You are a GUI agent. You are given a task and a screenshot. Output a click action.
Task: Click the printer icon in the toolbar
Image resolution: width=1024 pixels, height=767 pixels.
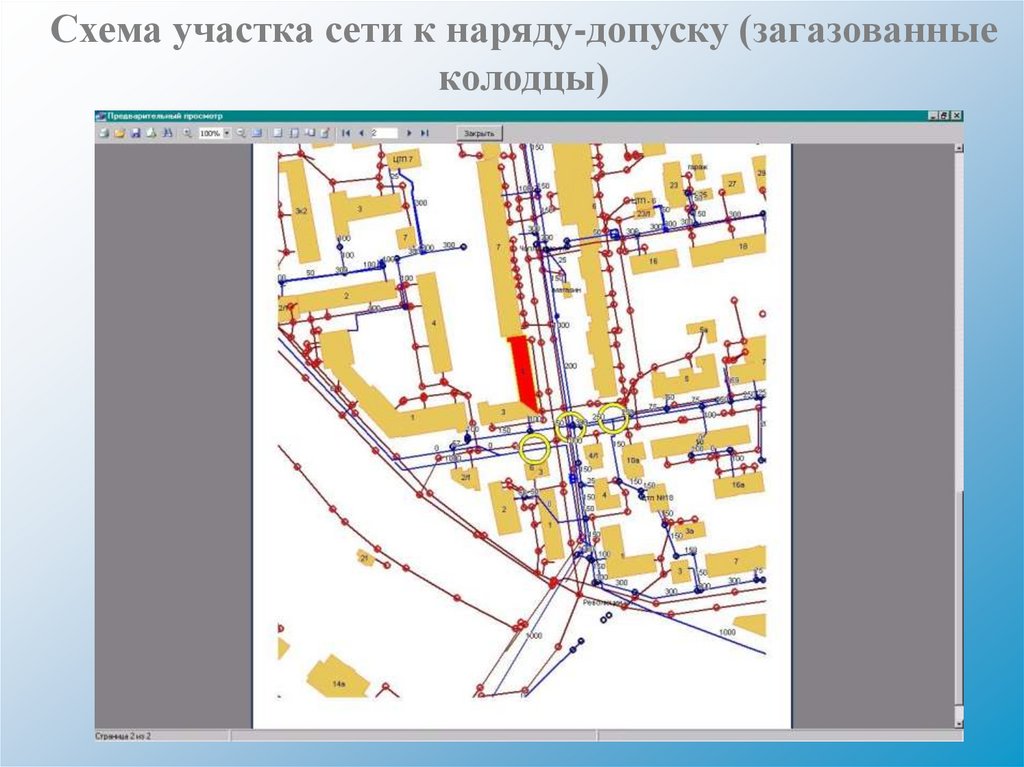104,133
